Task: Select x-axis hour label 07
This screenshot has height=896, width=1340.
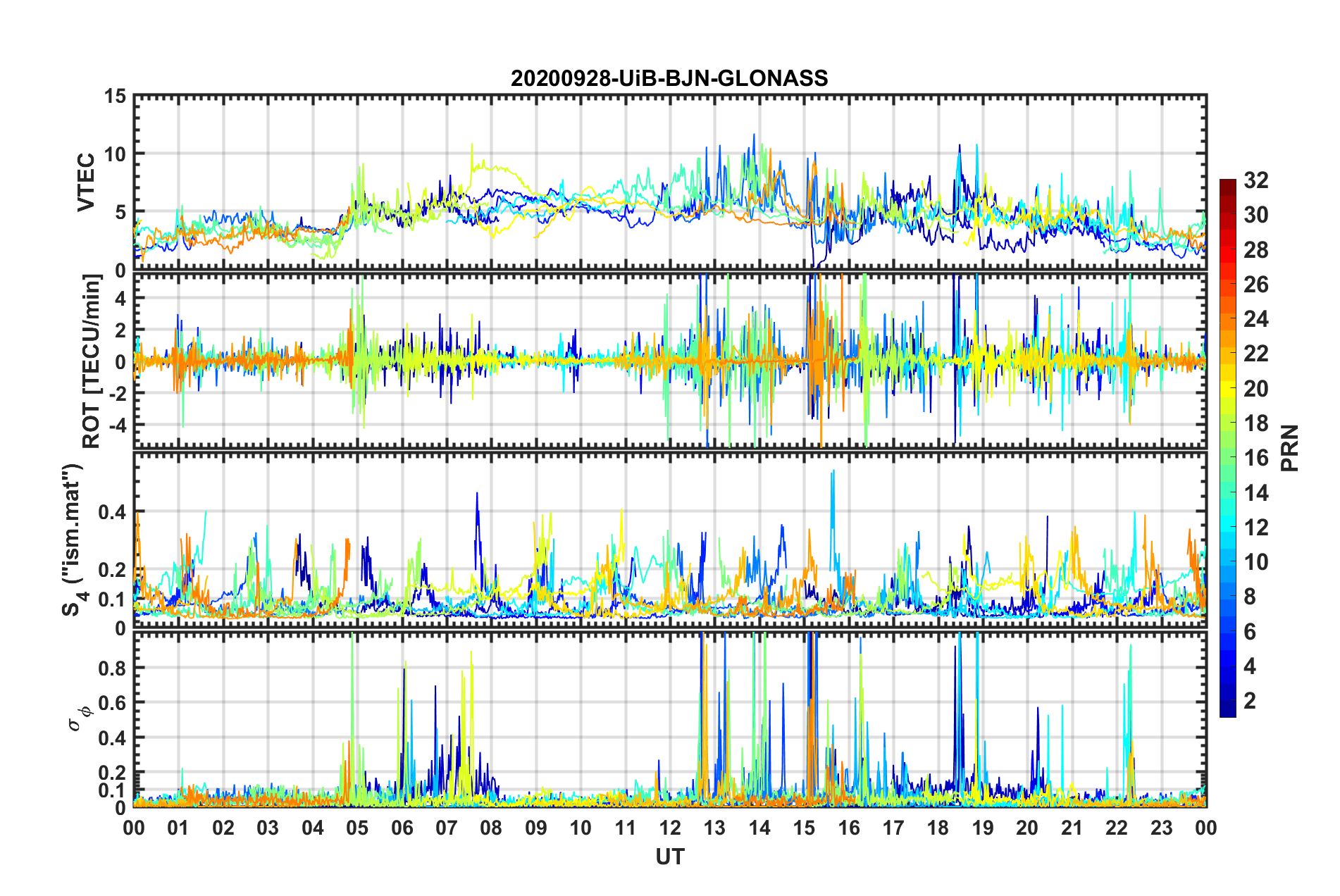Action: [447, 828]
